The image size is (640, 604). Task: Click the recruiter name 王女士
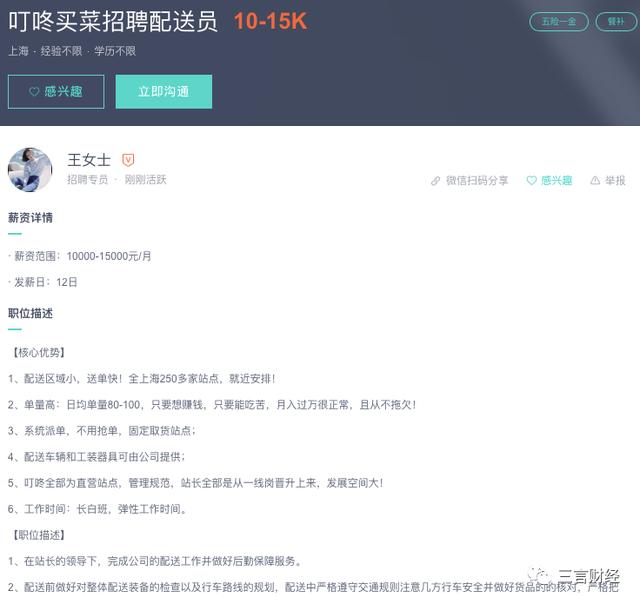tap(89, 160)
